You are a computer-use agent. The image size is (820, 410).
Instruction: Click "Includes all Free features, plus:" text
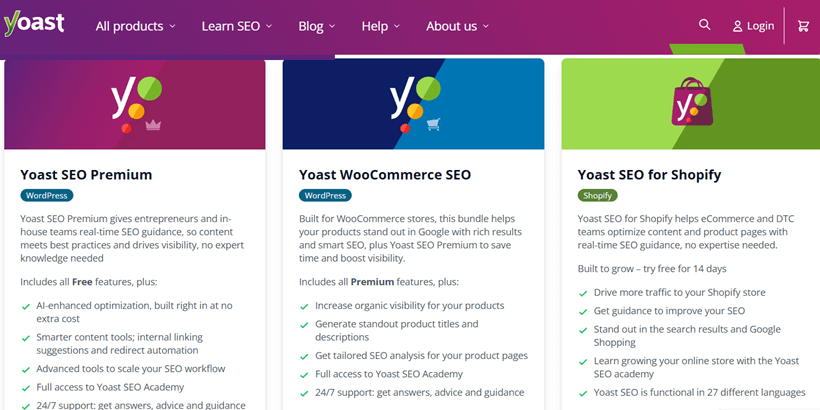[x=89, y=282]
